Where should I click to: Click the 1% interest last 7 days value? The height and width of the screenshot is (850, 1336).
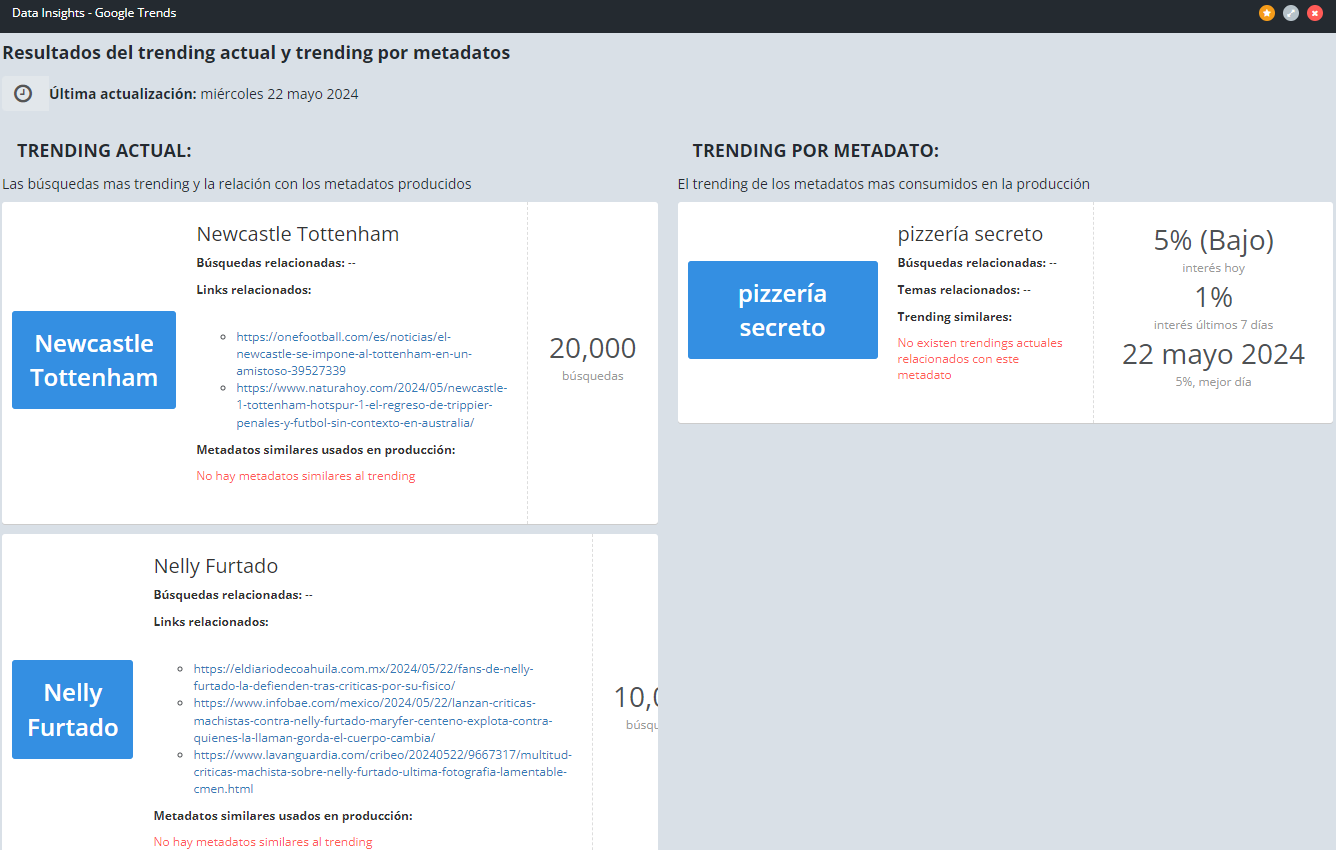pyautogui.click(x=1213, y=297)
